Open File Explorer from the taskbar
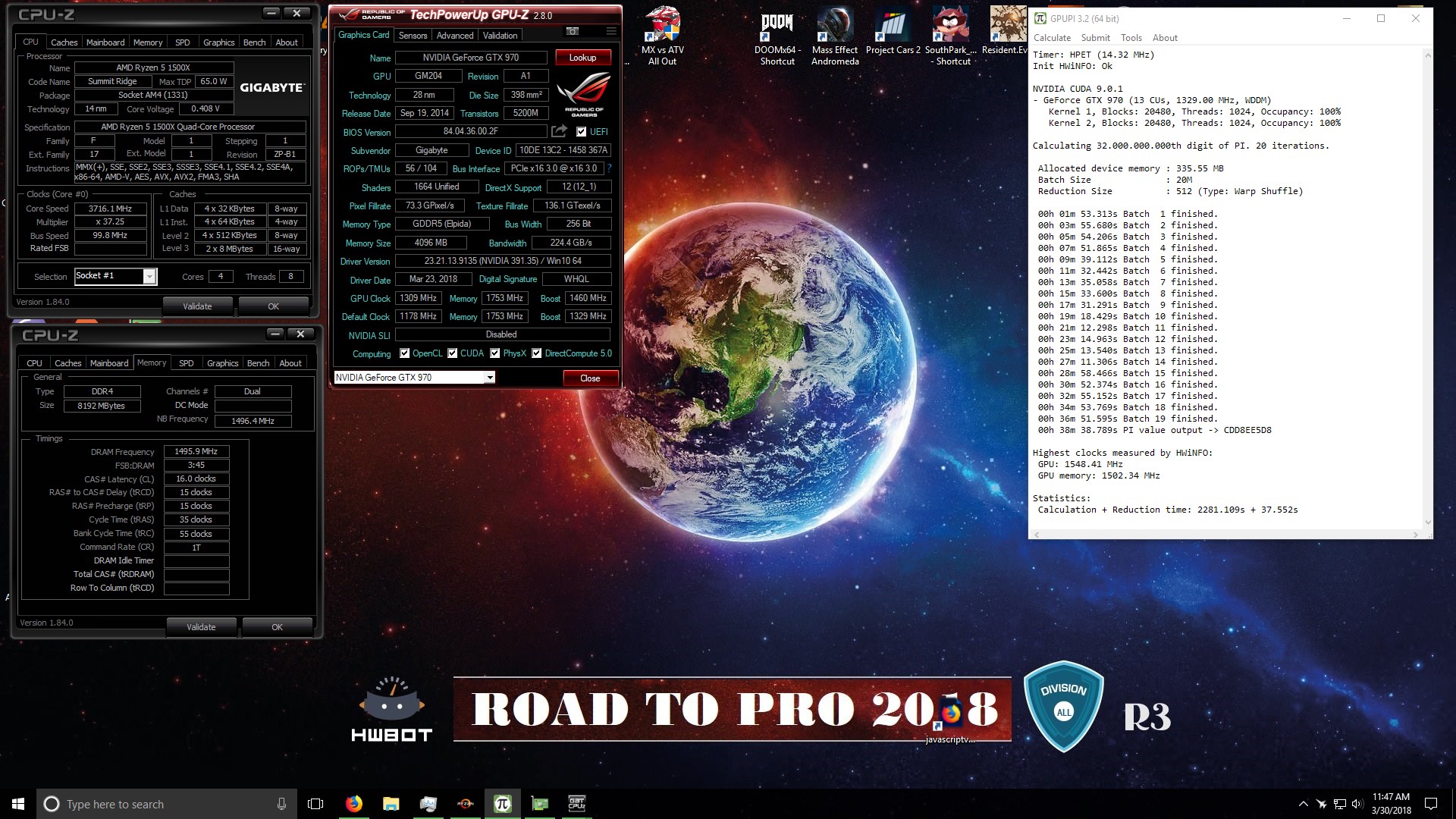The width and height of the screenshot is (1456, 819). pyautogui.click(x=391, y=804)
